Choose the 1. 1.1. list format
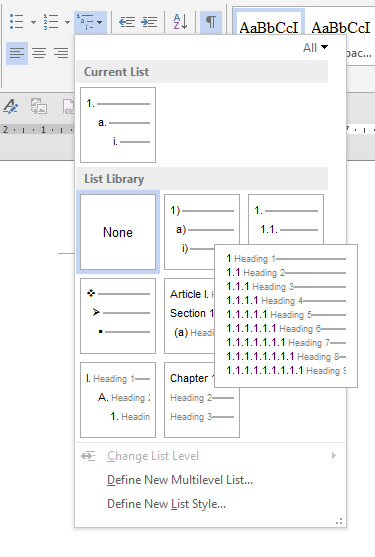This screenshot has width=375, height=557. coord(286,219)
